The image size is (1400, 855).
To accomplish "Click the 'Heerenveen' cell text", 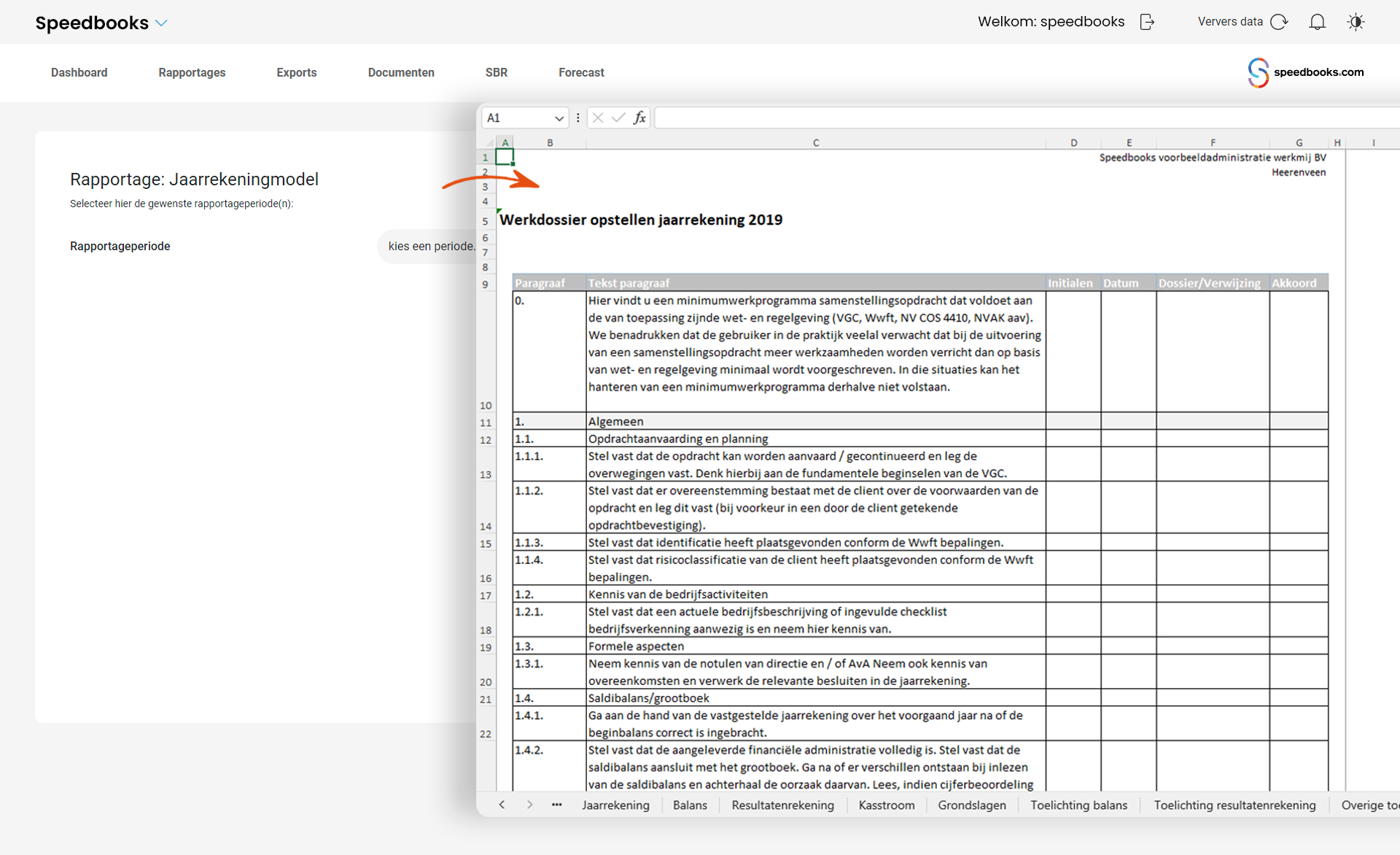I will pyautogui.click(x=1299, y=172).
